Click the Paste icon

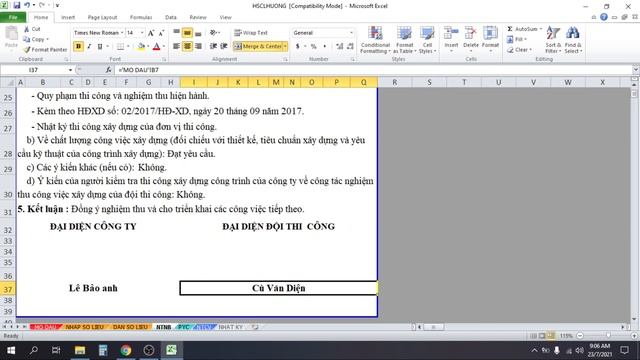[11, 34]
